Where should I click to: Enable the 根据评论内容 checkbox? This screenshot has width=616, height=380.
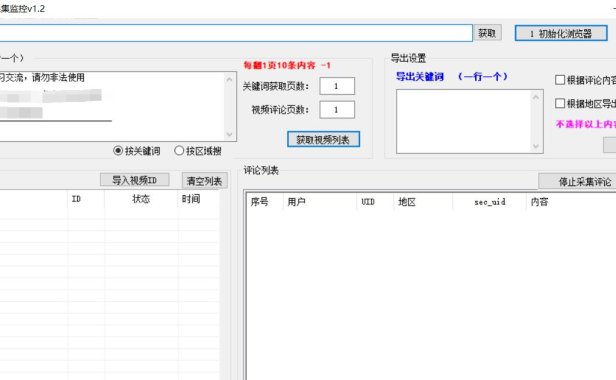pos(560,80)
